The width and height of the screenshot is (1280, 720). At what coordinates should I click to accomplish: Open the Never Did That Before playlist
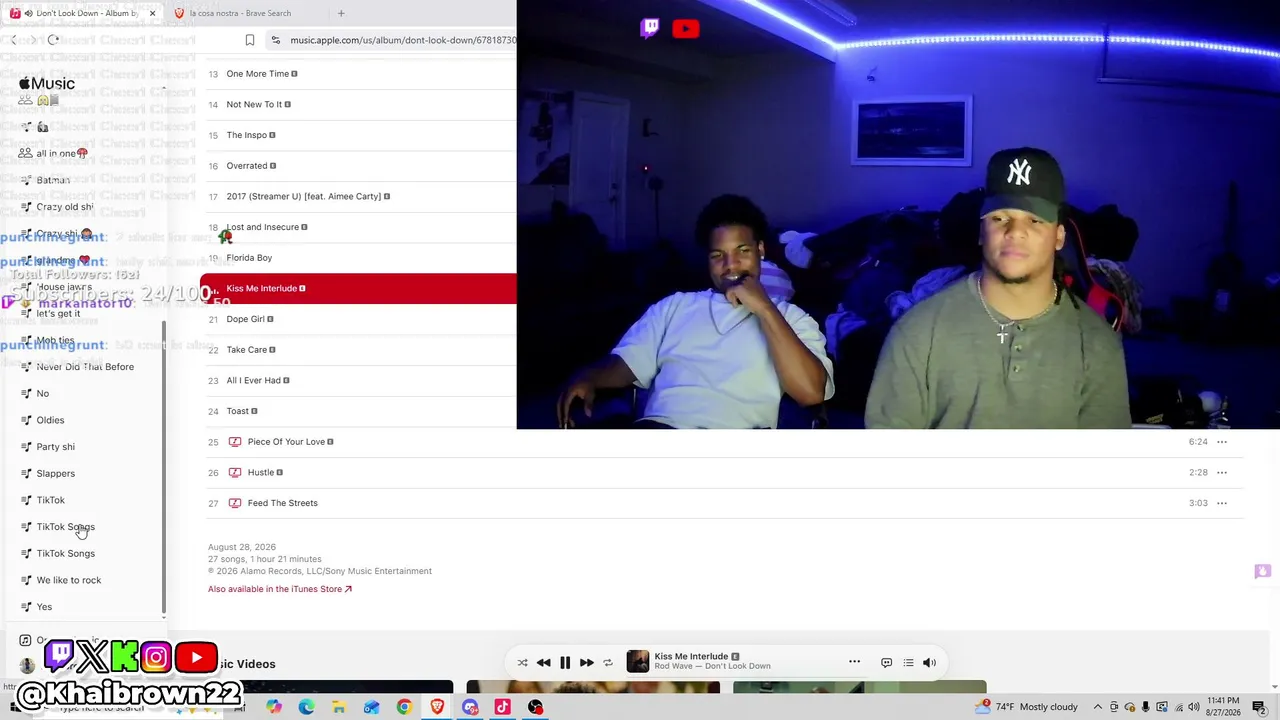coord(85,367)
